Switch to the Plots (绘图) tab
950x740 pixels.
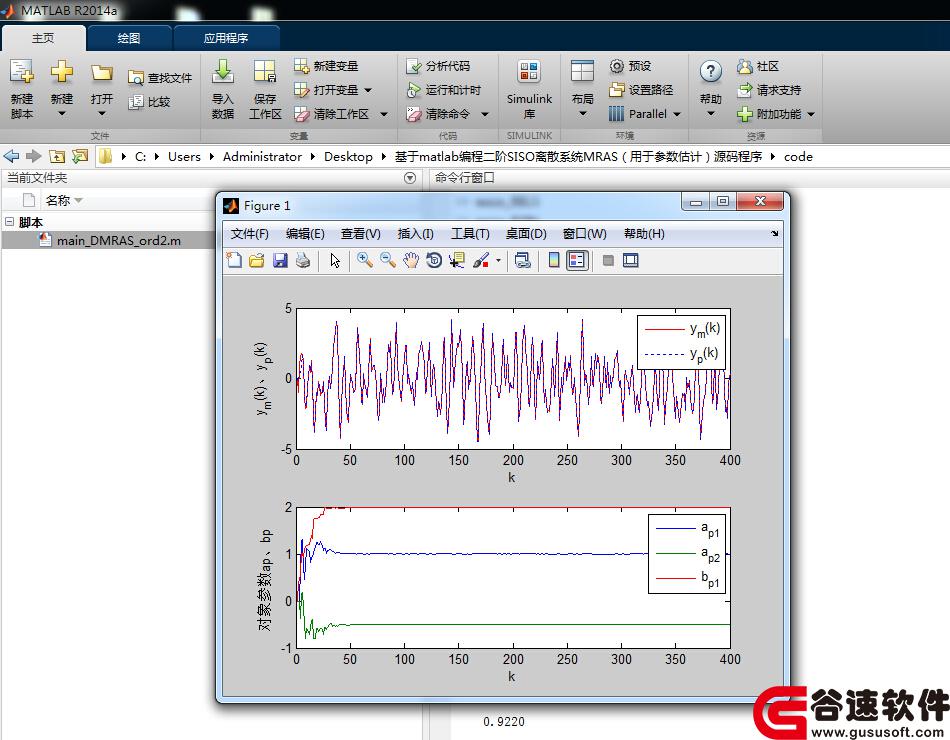(128, 38)
